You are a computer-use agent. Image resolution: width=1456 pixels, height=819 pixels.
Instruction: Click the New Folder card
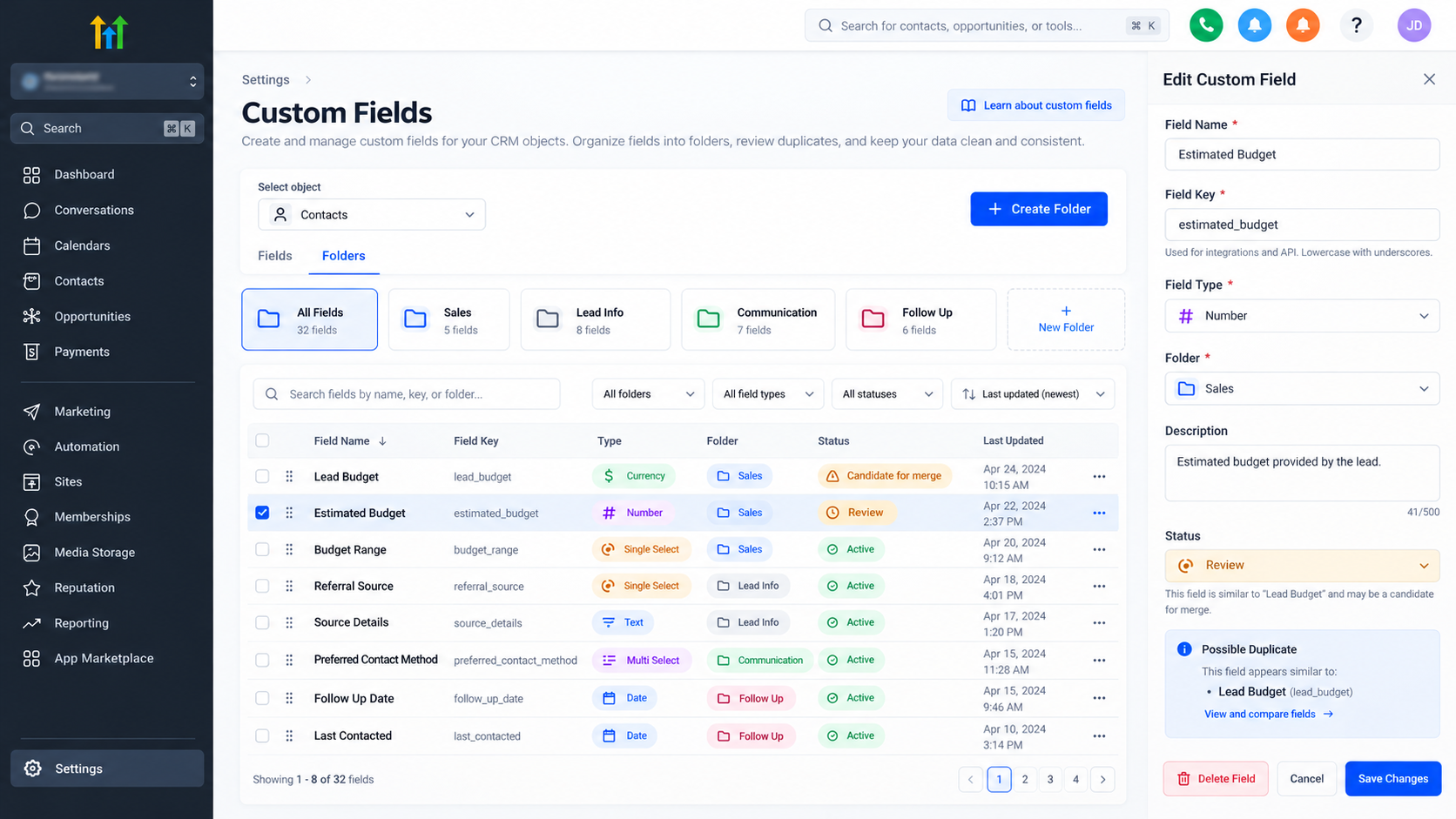[1066, 319]
